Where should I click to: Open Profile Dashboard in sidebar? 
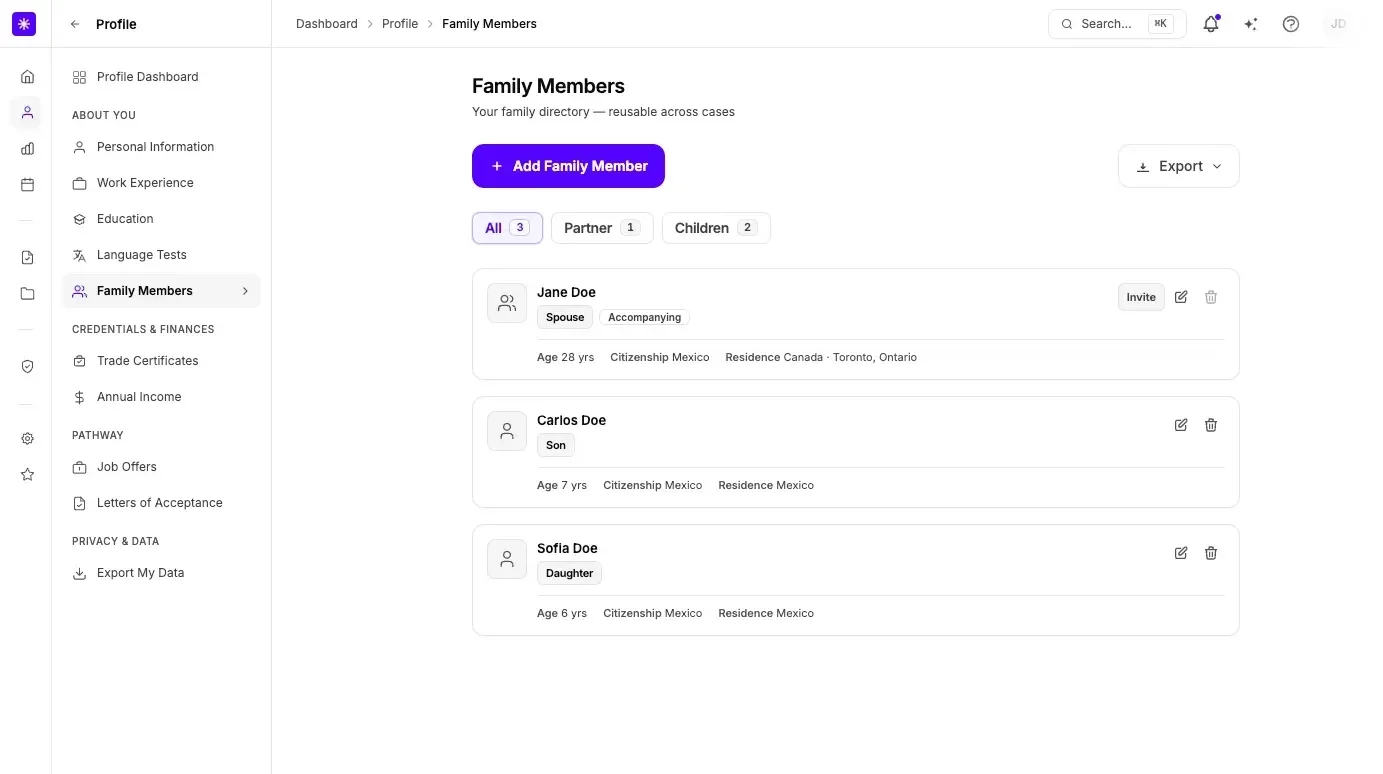161,77
